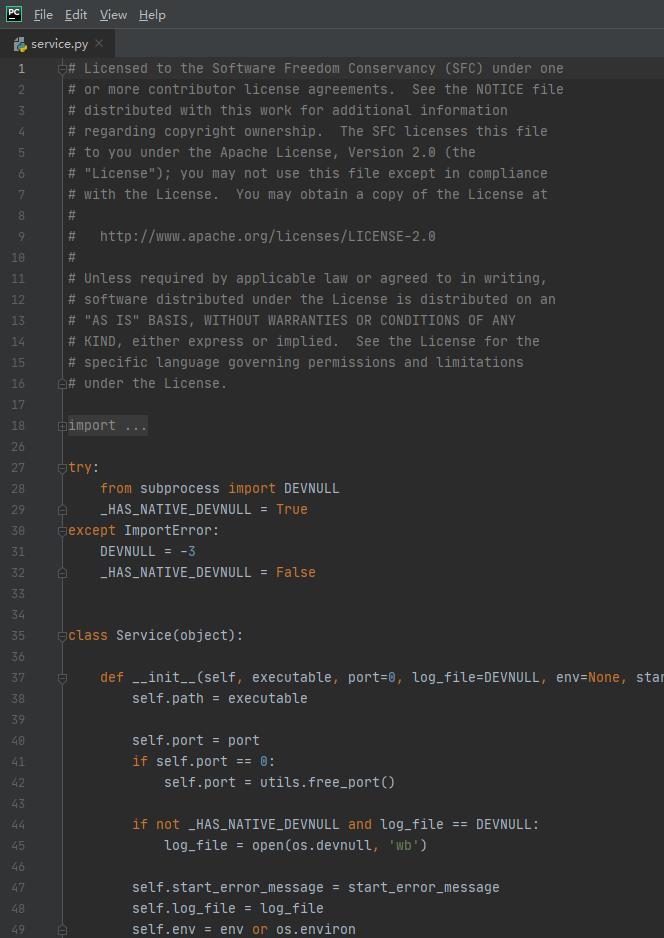Click the Python file icon on service.py tab
The width and height of the screenshot is (664, 938).
tap(20, 44)
